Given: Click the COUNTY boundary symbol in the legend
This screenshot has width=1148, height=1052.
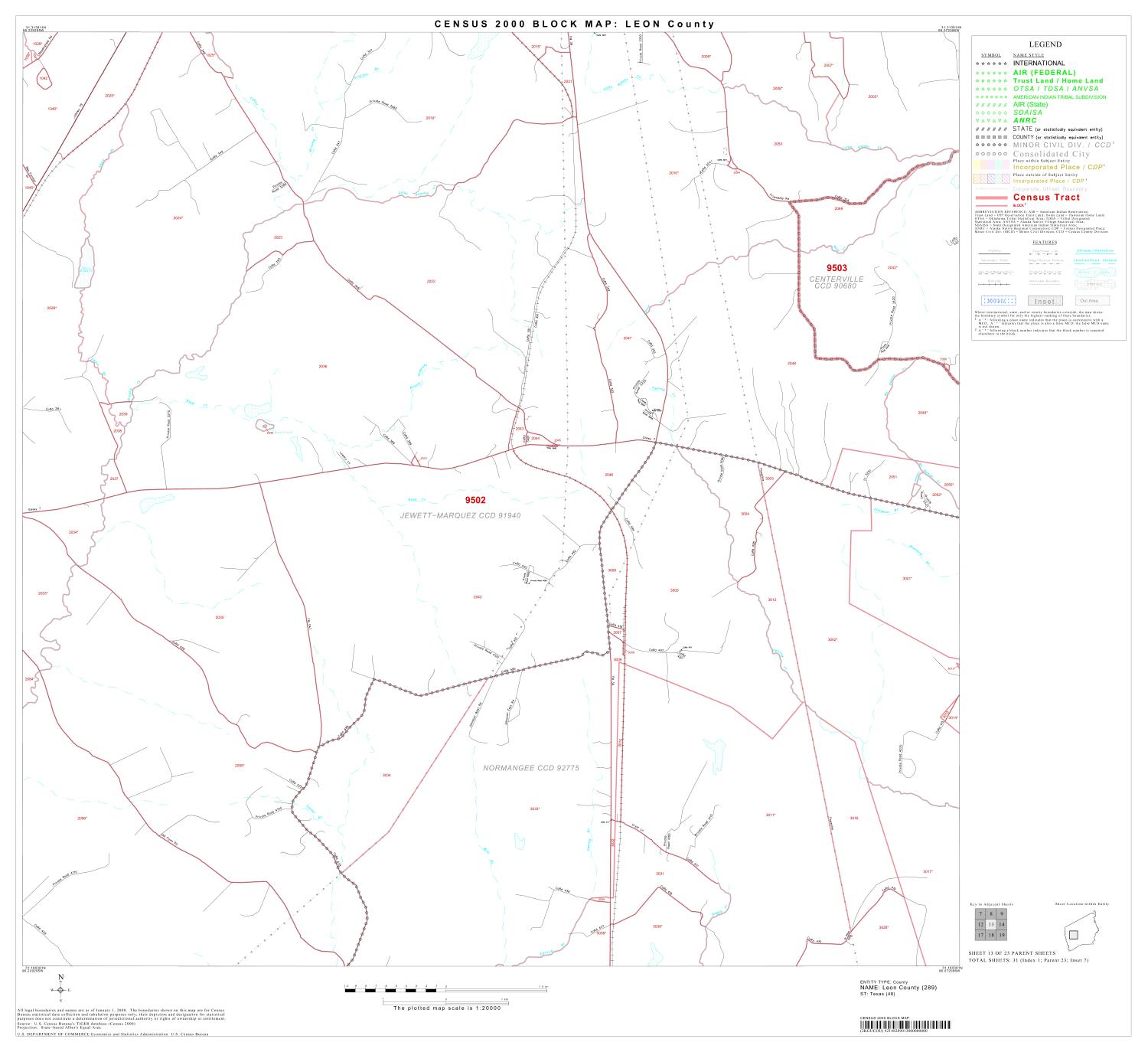Looking at the screenshot, I should point(990,136).
